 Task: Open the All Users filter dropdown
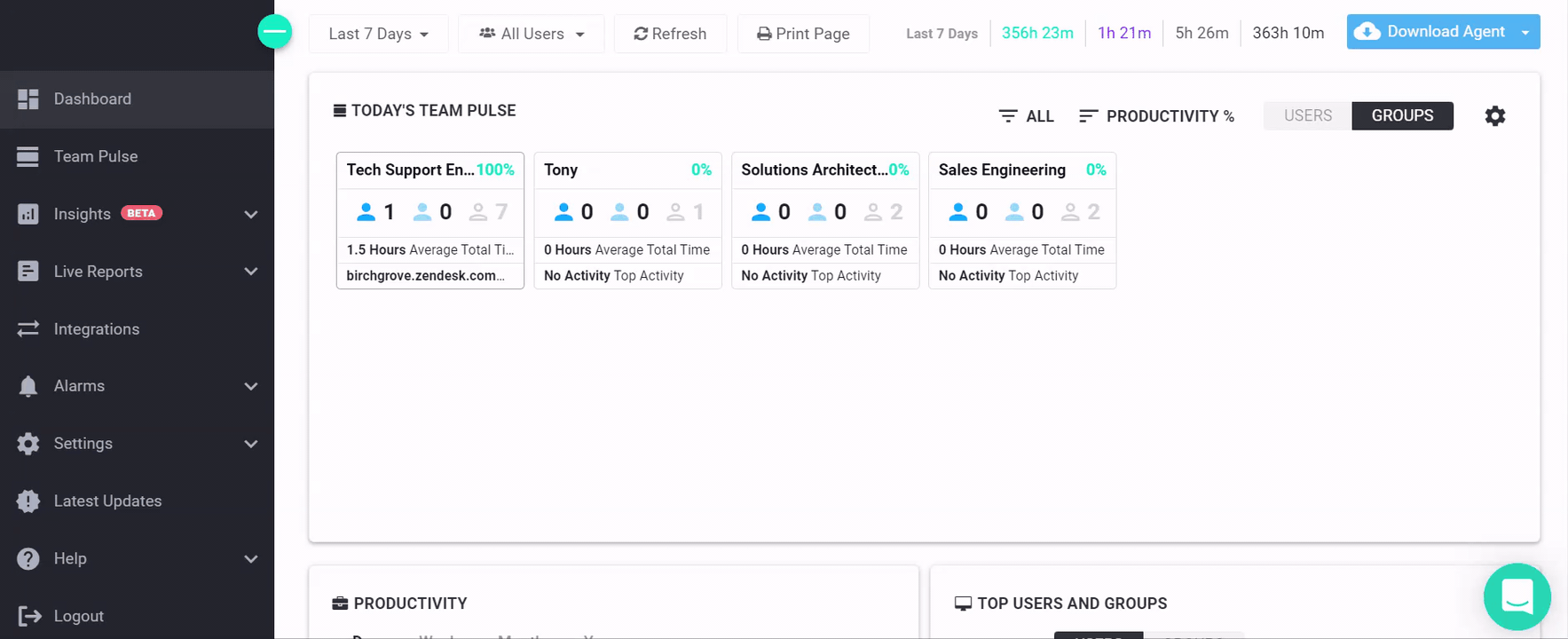click(x=532, y=34)
